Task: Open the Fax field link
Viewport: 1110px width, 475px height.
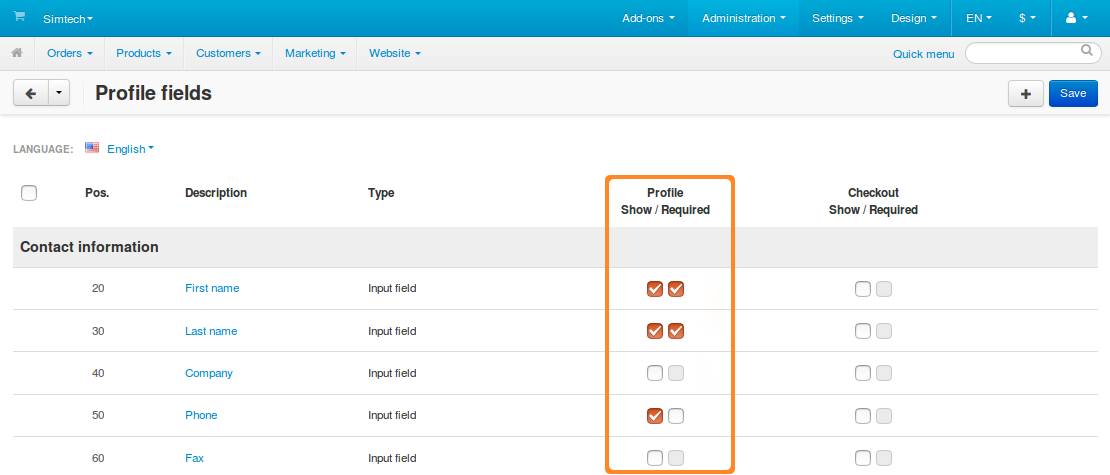Action: point(195,458)
